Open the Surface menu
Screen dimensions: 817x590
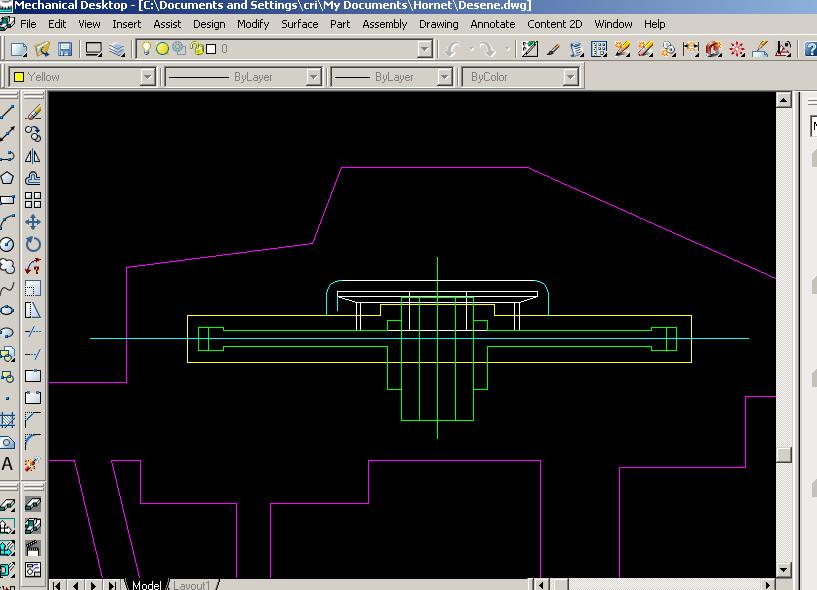300,24
